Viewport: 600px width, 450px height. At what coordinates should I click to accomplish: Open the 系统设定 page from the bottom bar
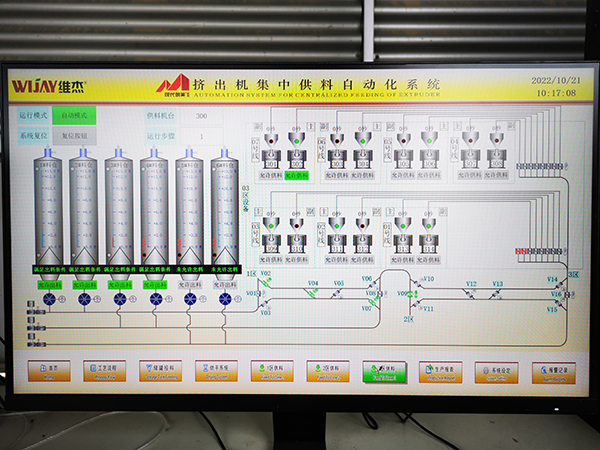pyautogui.click(x=496, y=371)
